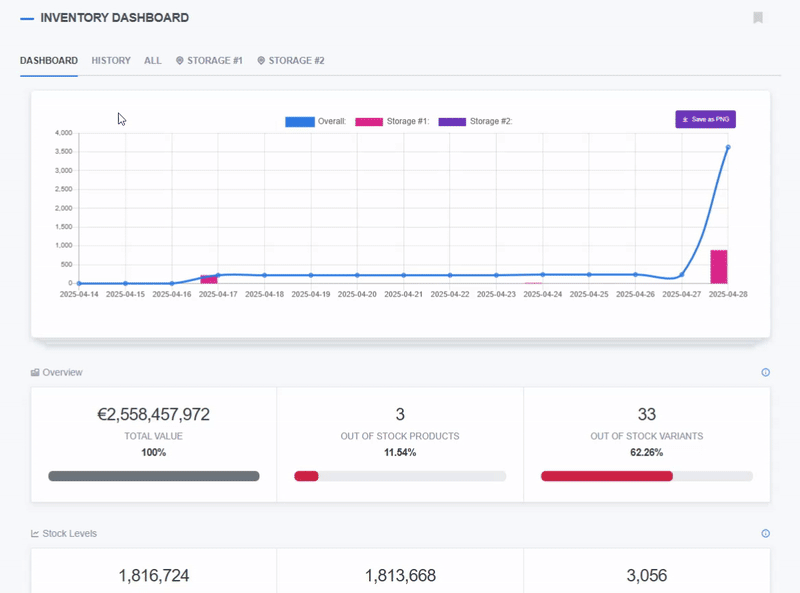Open the All tab
The image size is (800, 593).
coord(153,61)
